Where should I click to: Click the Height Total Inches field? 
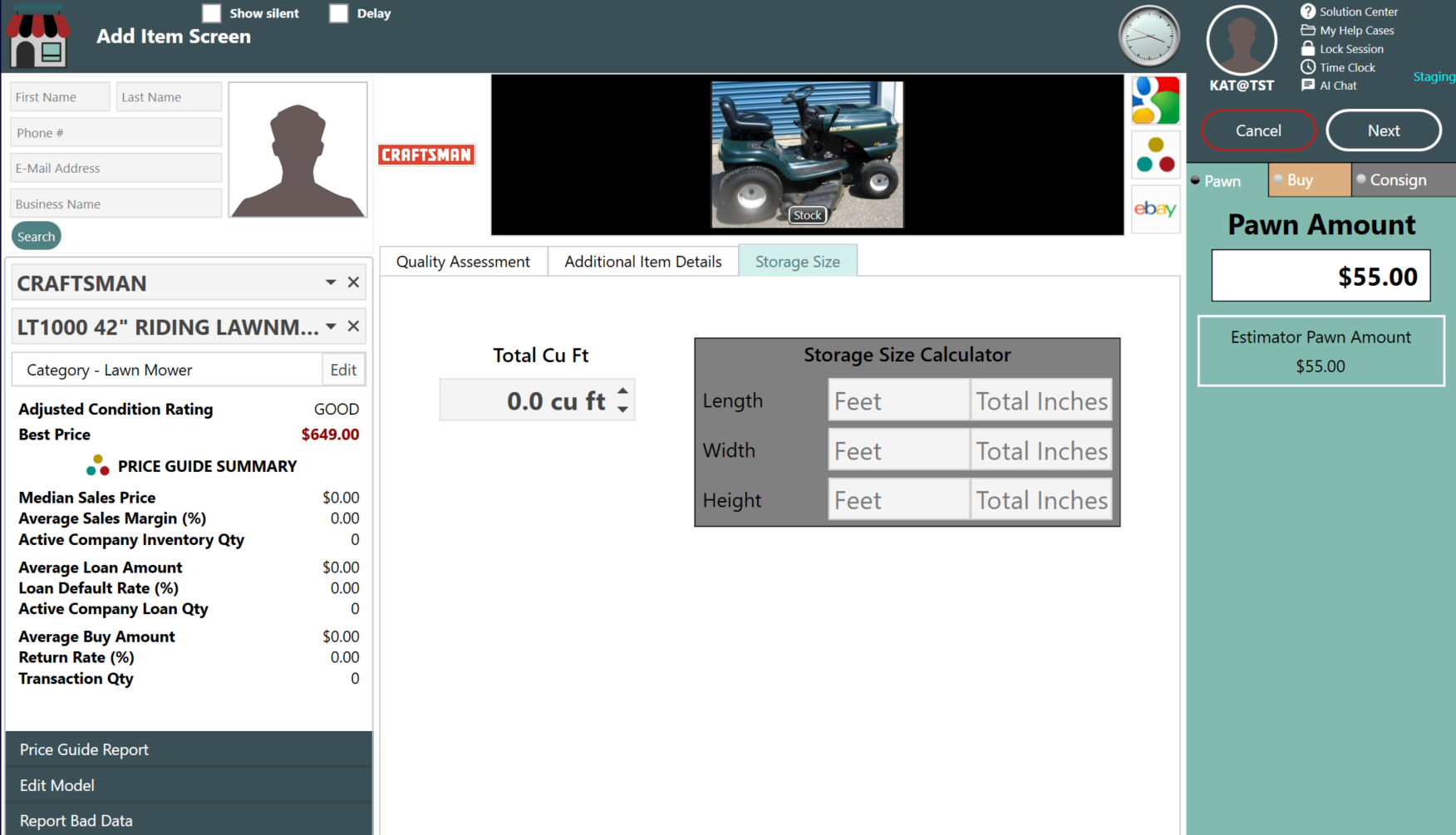click(1041, 499)
